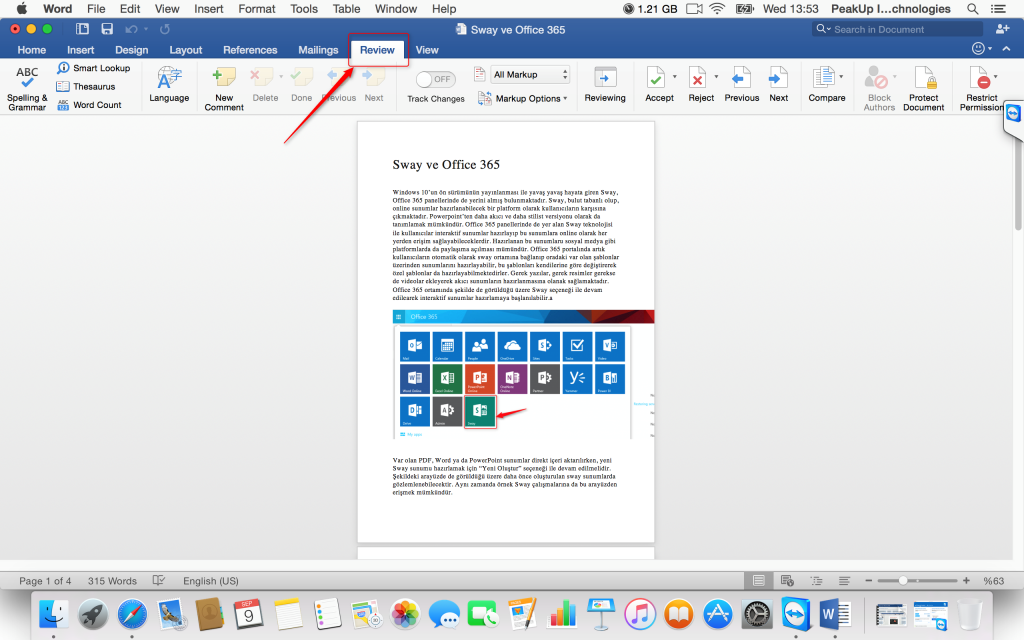Switch to Outline view
The width and height of the screenshot is (1024, 640).
coord(816,581)
